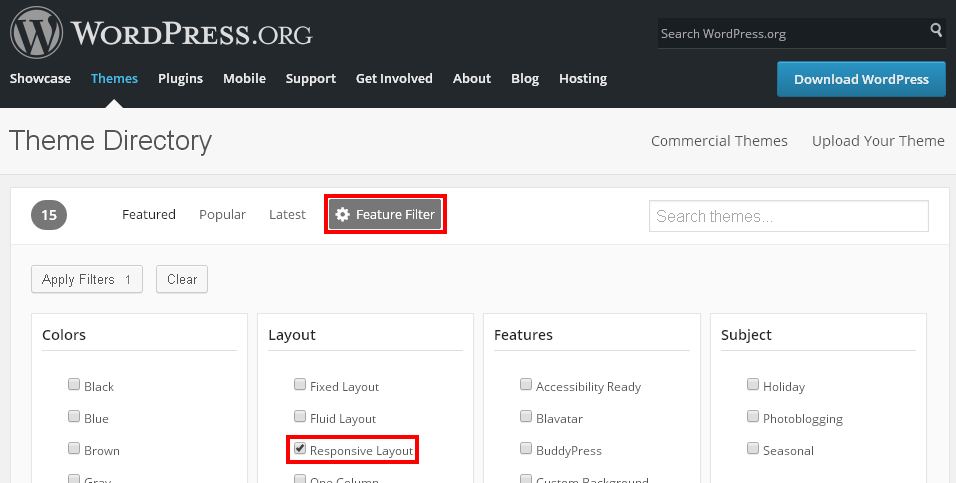Go to the Plugins menu item
956x483 pixels.
point(180,79)
